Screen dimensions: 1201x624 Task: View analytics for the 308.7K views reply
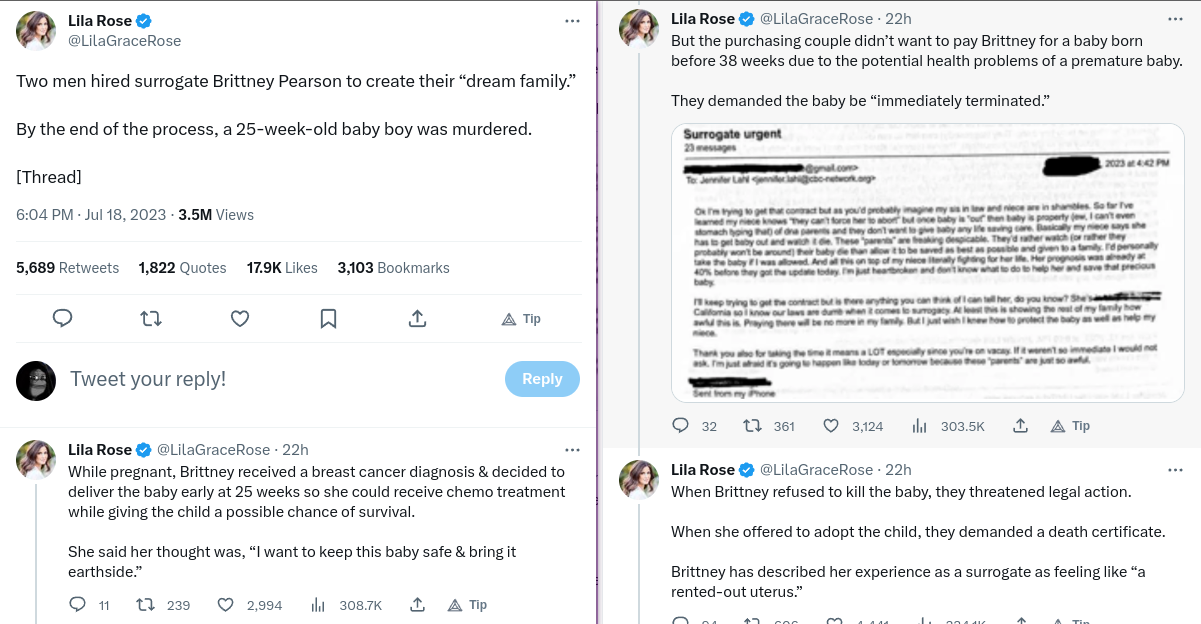coord(319,605)
